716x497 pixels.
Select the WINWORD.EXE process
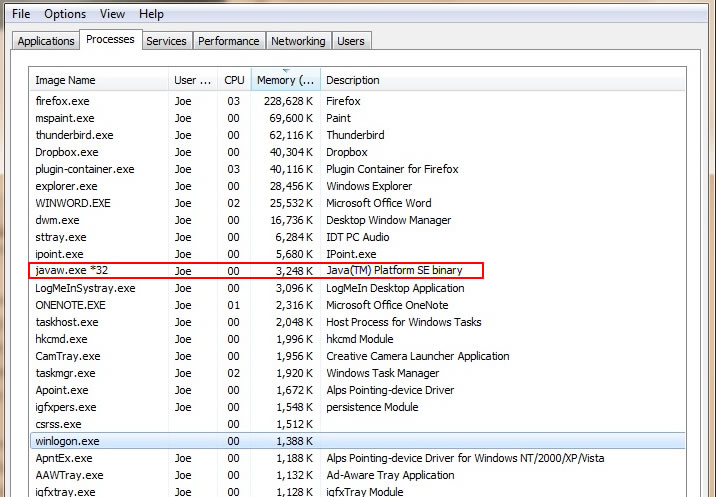tap(357, 203)
